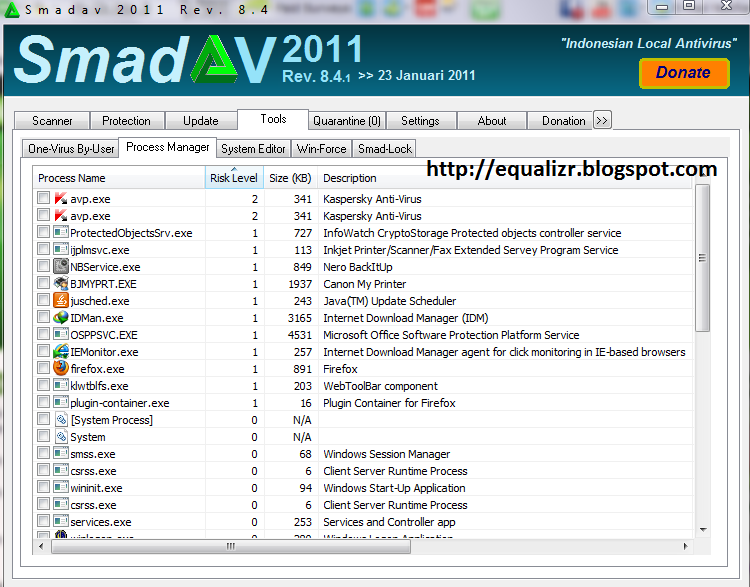
Task: Select the IDMan.exe checkbox
Action: 44,317
